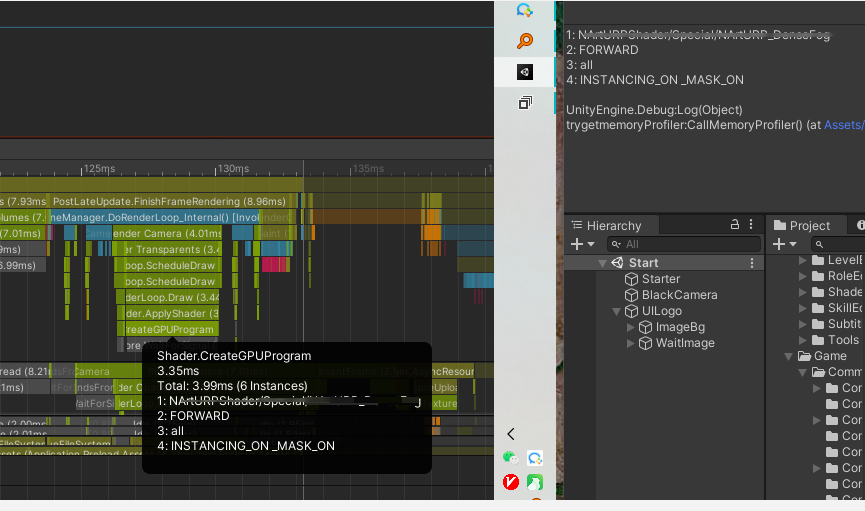Select the Starter object in Hierarchy
865x511 pixels.
point(660,279)
